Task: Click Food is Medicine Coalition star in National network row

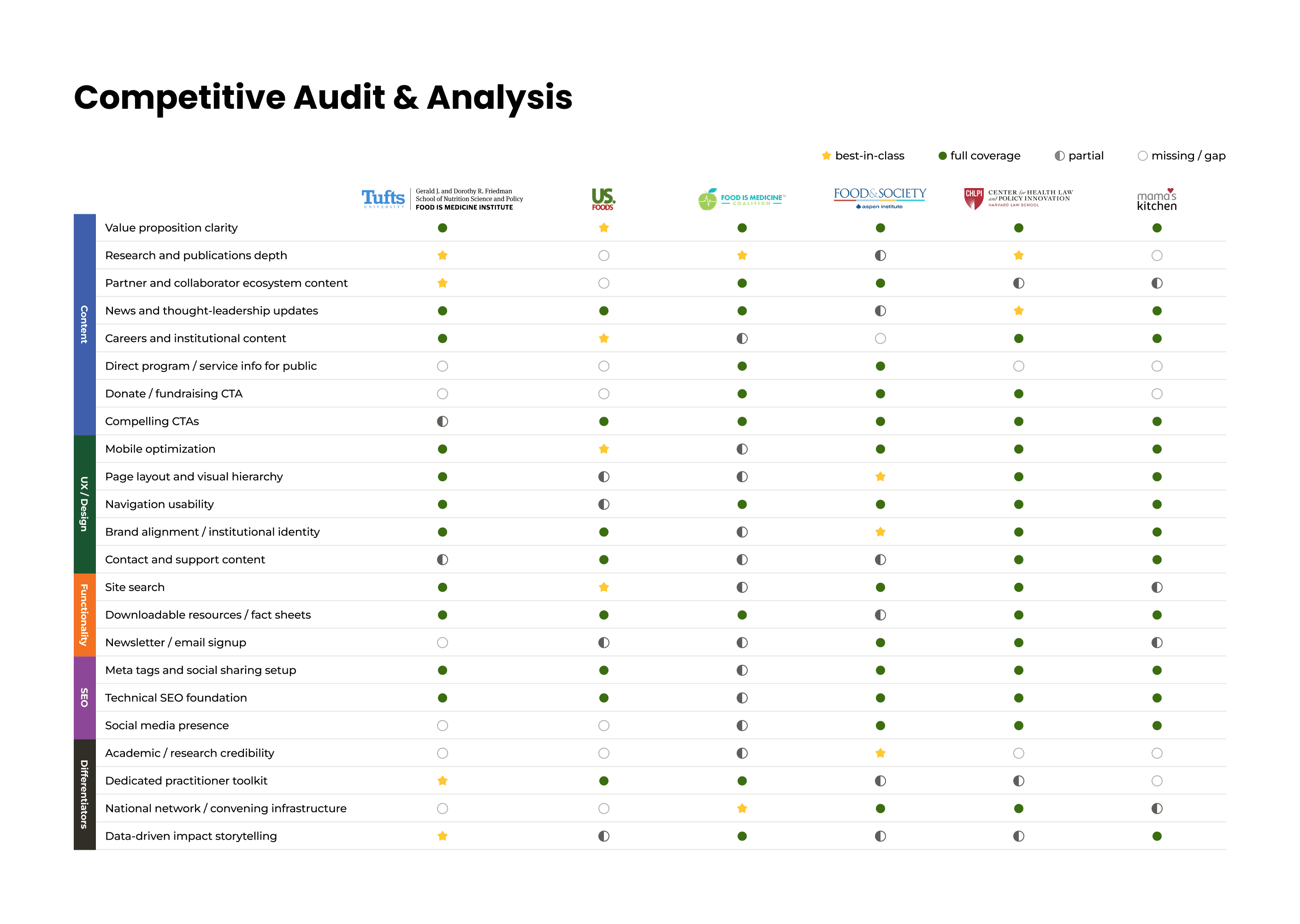Action: [x=742, y=808]
